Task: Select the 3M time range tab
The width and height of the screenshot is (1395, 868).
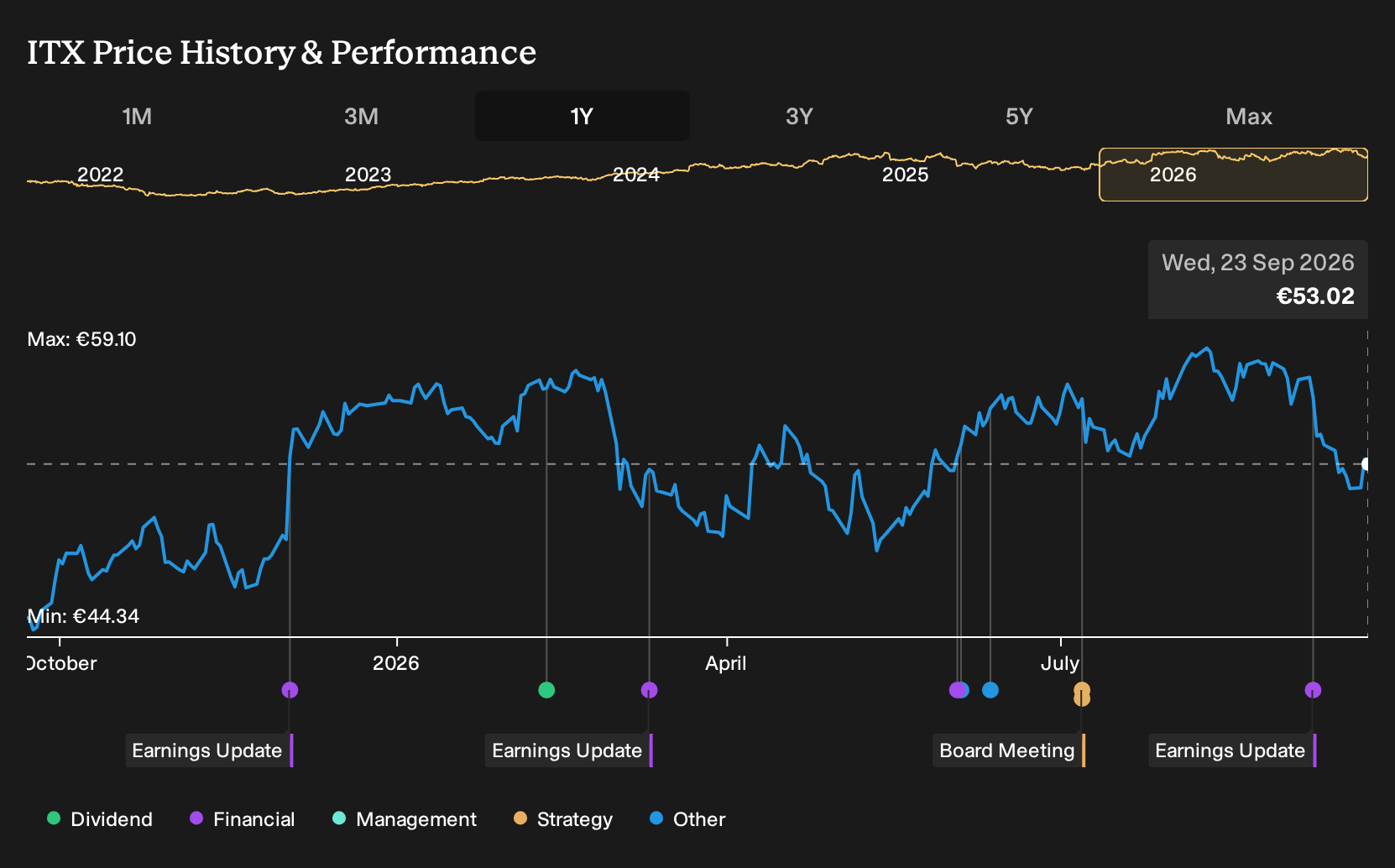Action: coord(361,116)
